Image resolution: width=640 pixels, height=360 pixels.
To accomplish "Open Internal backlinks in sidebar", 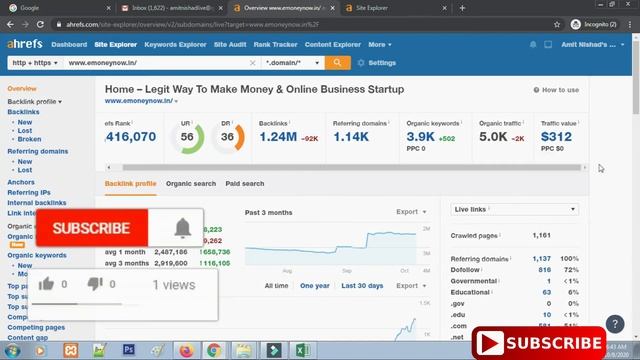I will [x=37, y=203].
